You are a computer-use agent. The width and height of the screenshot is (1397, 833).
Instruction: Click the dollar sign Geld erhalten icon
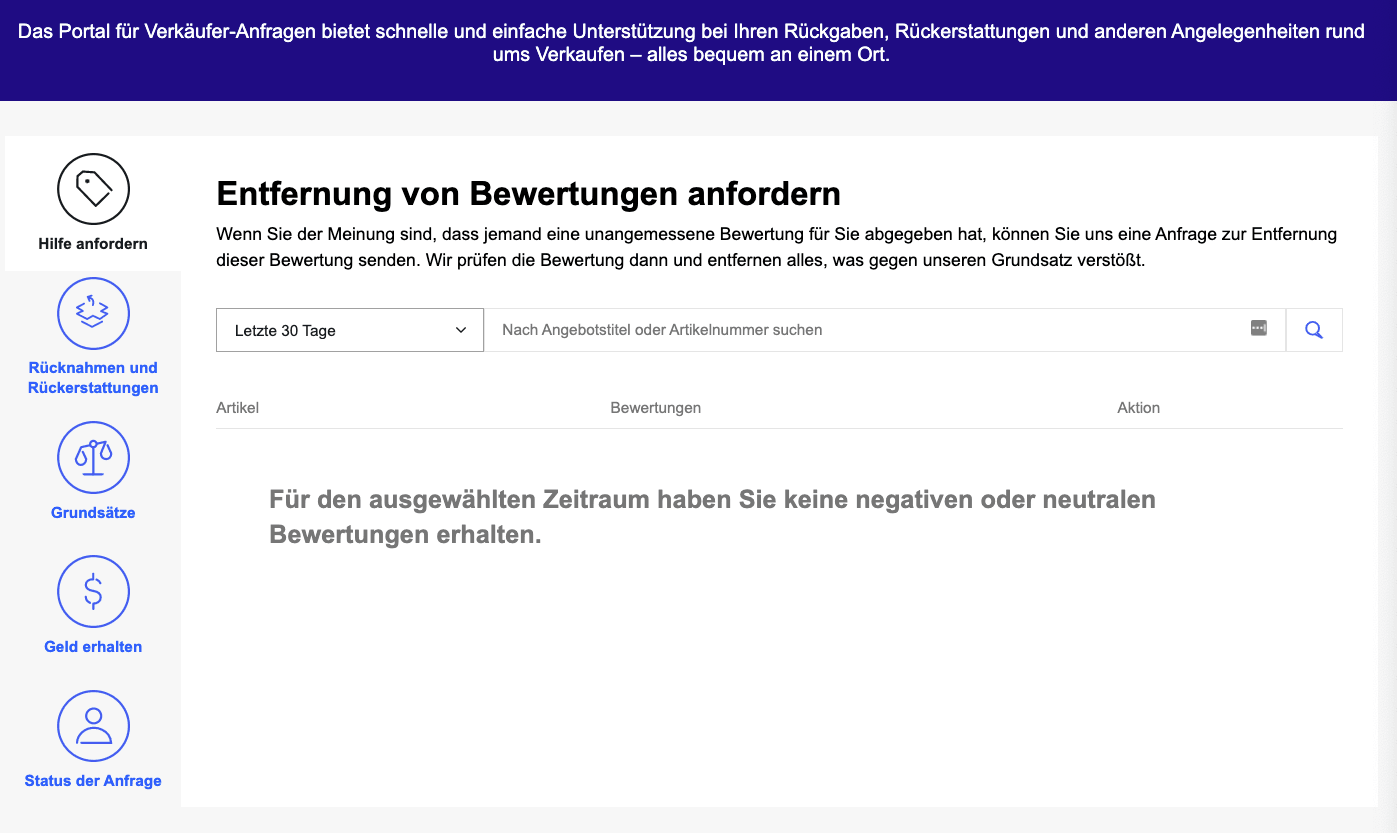93,591
